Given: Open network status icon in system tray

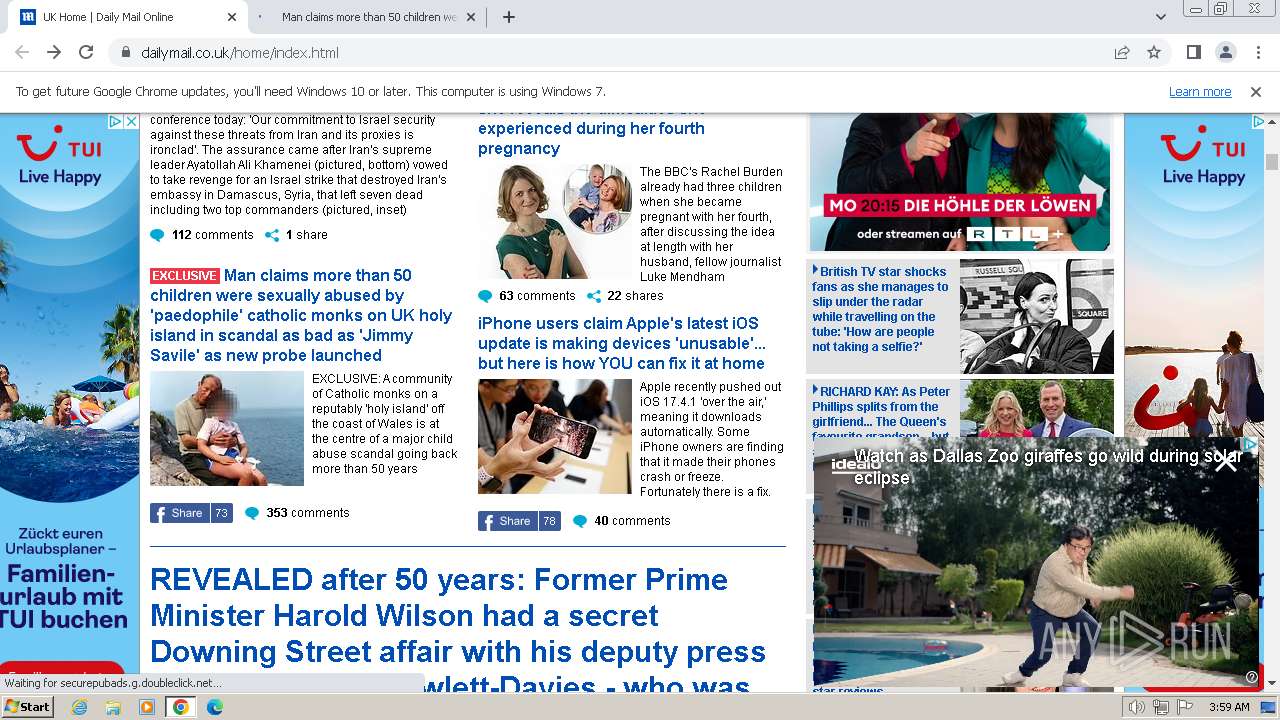Looking at the screenshot, I should 1161,707.
